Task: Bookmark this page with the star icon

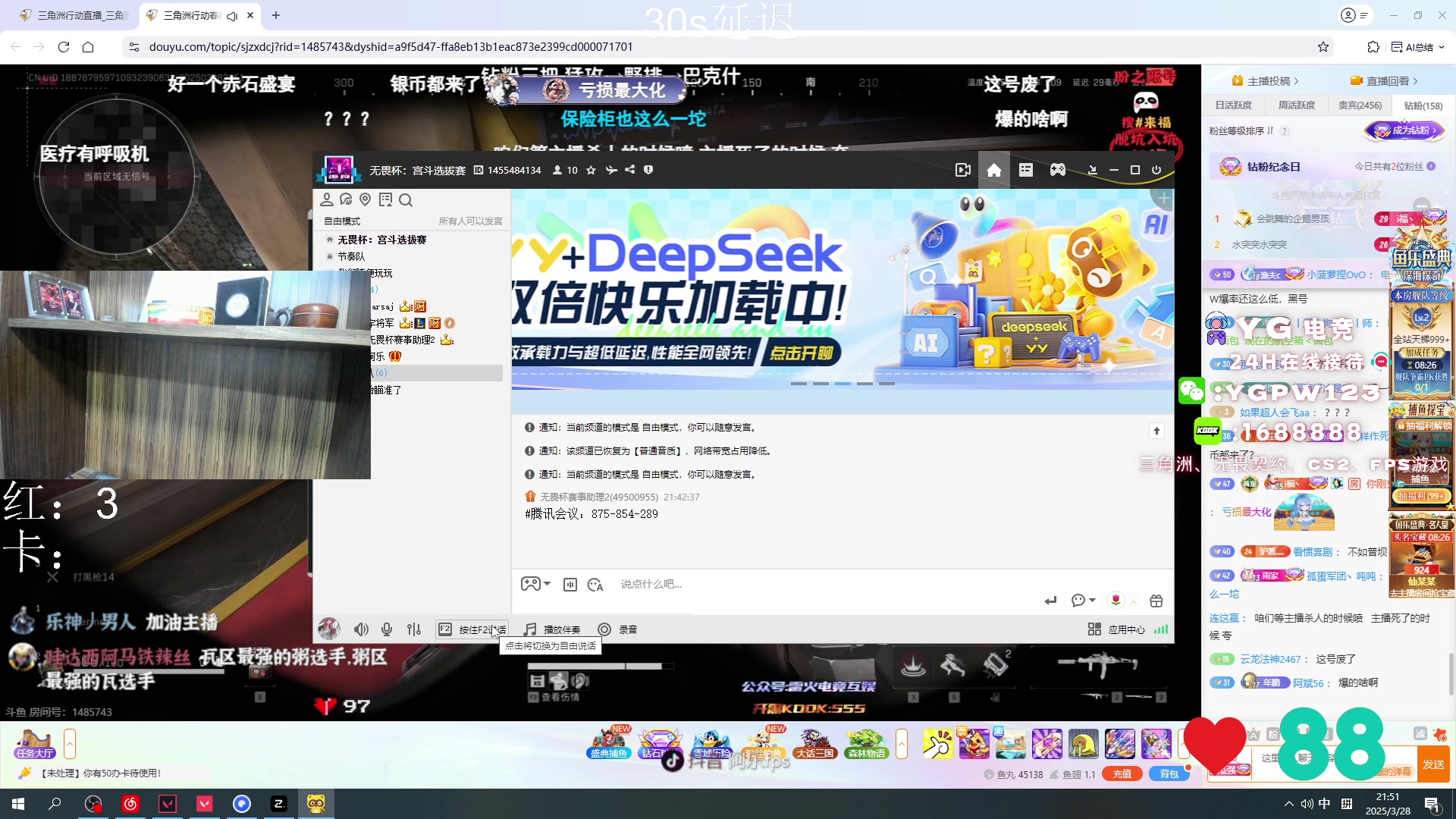Action: point(1323,47)
